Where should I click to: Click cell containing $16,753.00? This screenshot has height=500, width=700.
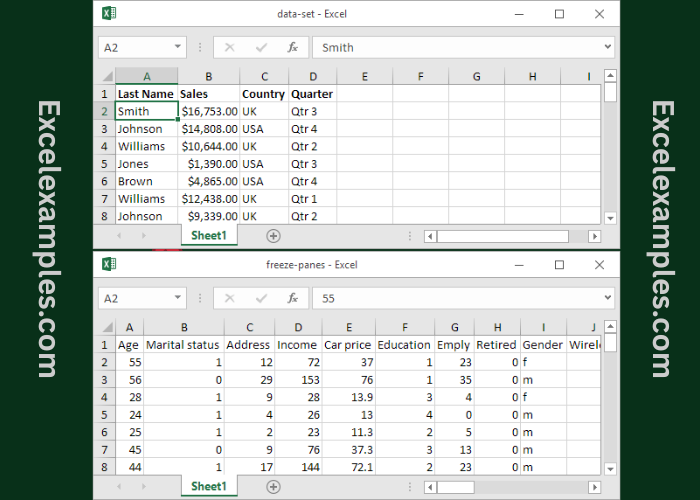pos(209,111)
